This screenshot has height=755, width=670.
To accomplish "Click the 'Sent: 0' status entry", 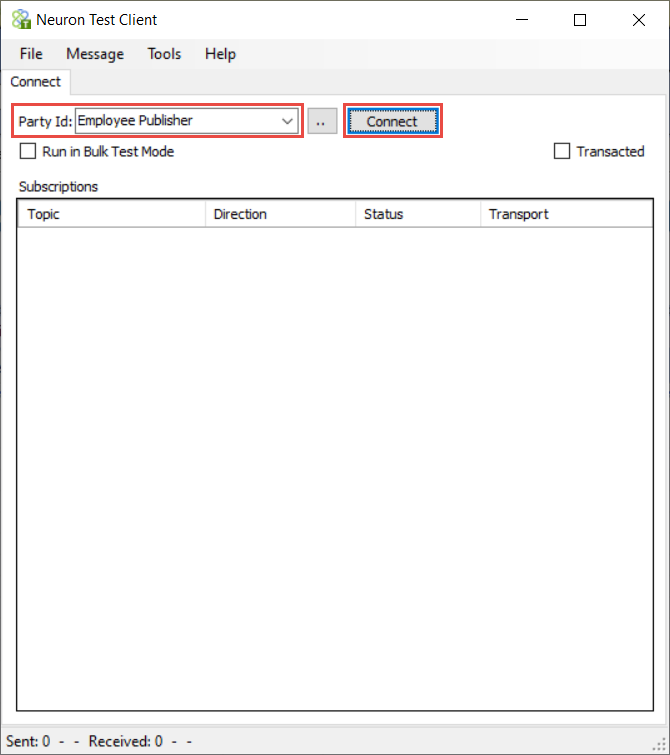I will click(x=28, y=741).
